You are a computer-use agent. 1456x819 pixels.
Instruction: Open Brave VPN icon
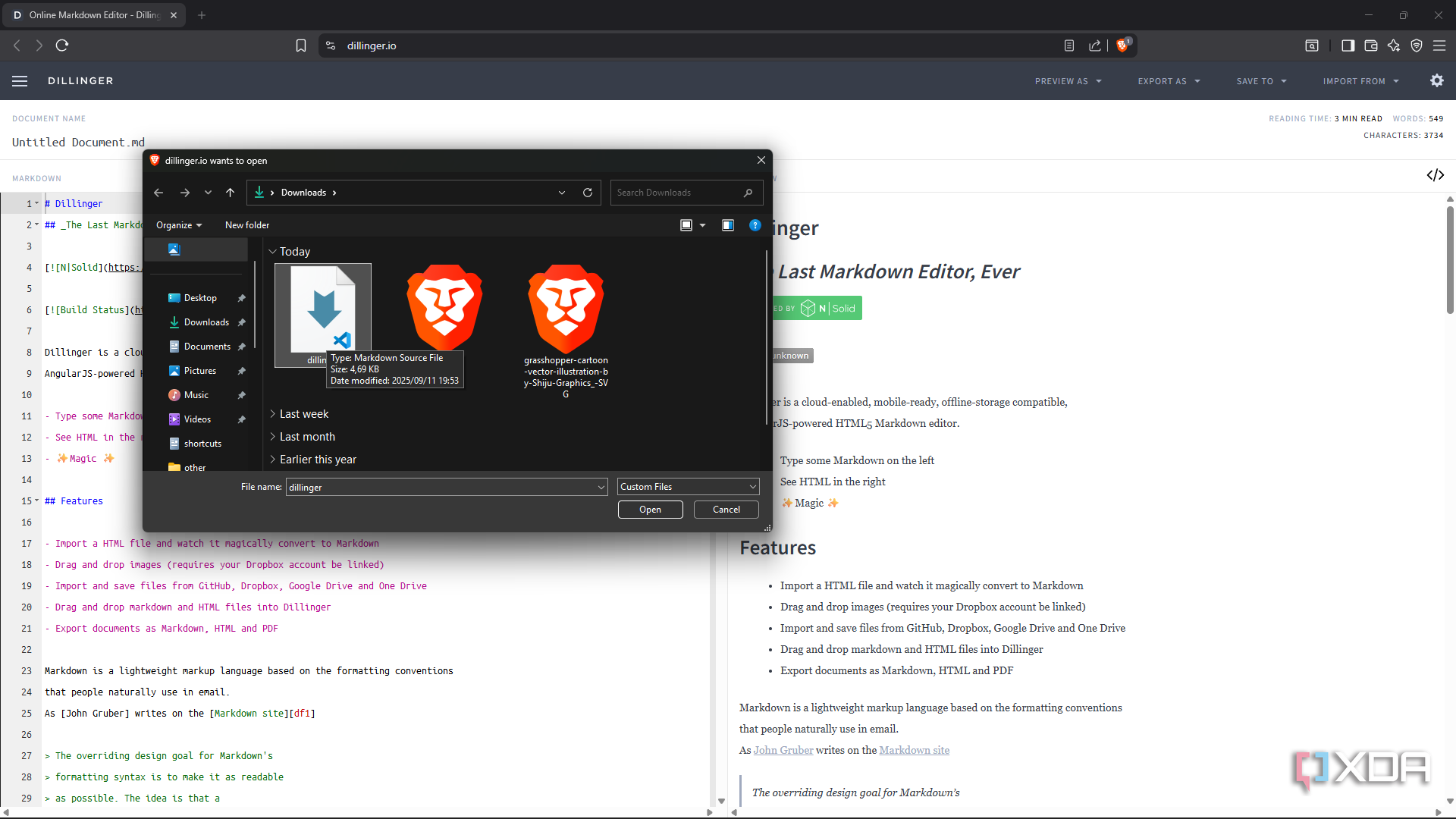(x=1417, y=45)
